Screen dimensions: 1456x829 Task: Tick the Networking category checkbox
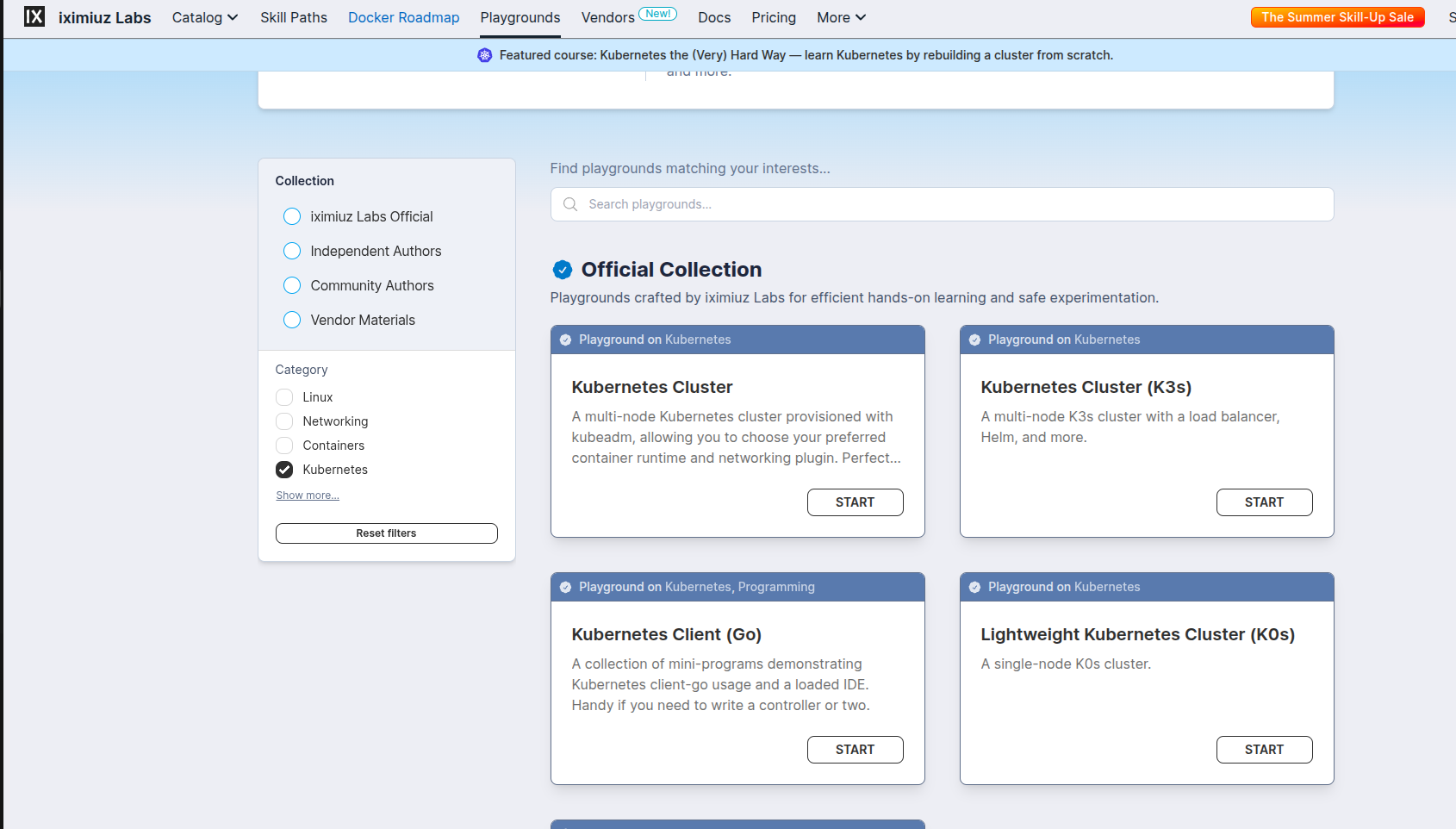pos(284,421)
